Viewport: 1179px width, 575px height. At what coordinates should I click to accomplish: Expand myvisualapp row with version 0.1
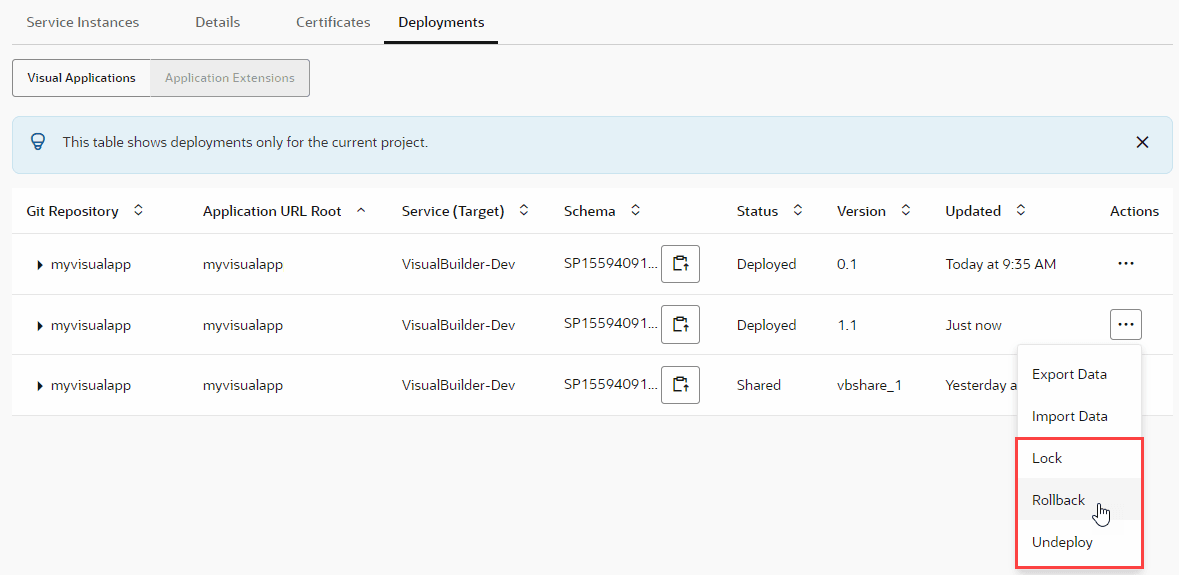click(40, 265)
